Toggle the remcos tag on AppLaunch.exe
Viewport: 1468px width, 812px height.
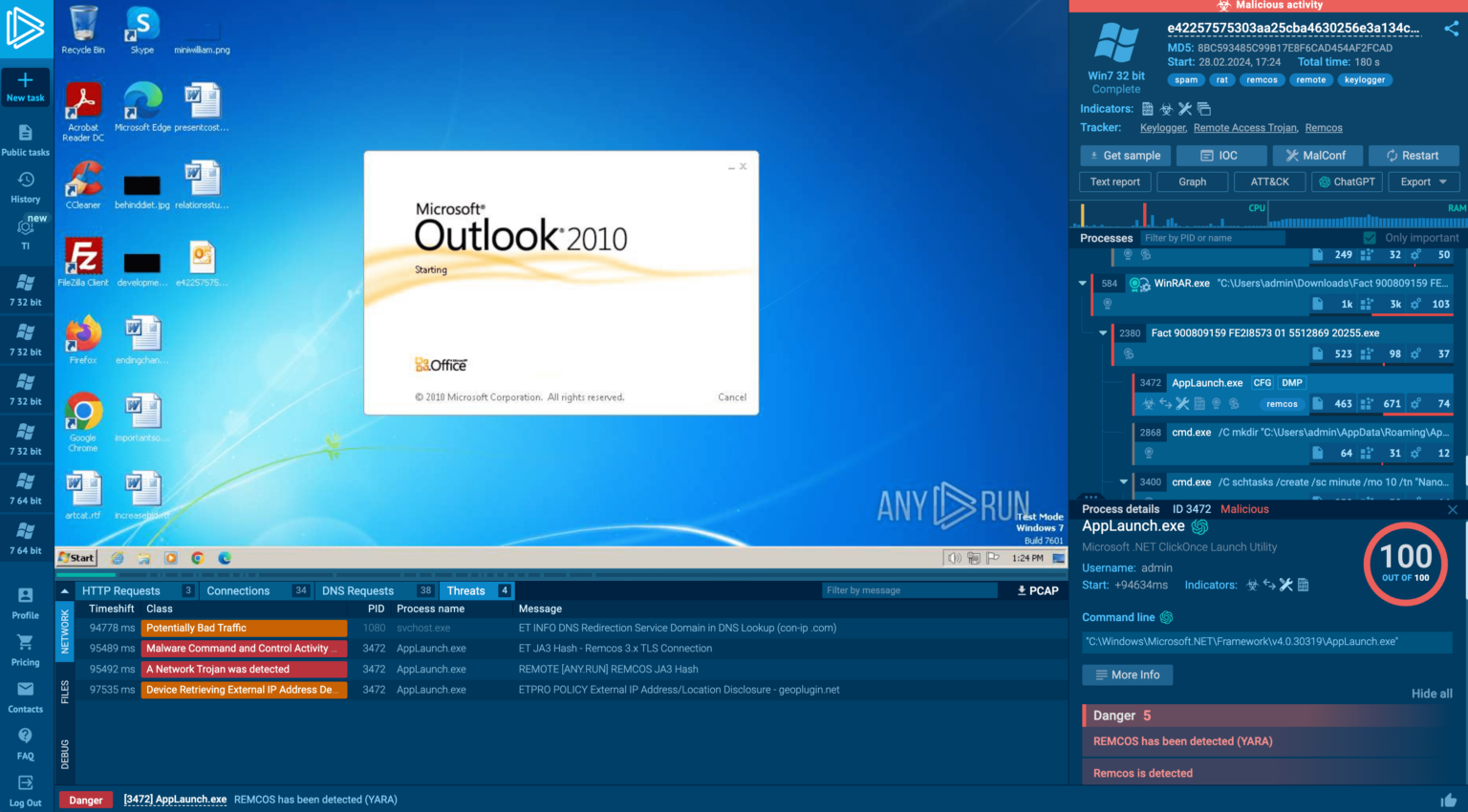[1281, 403]
